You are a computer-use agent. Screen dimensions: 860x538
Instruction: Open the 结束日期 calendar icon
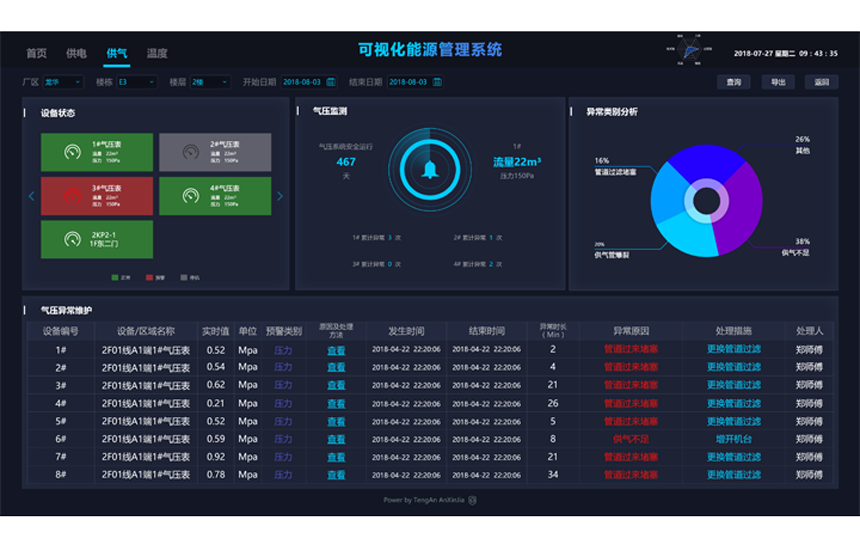coord(437,82)
